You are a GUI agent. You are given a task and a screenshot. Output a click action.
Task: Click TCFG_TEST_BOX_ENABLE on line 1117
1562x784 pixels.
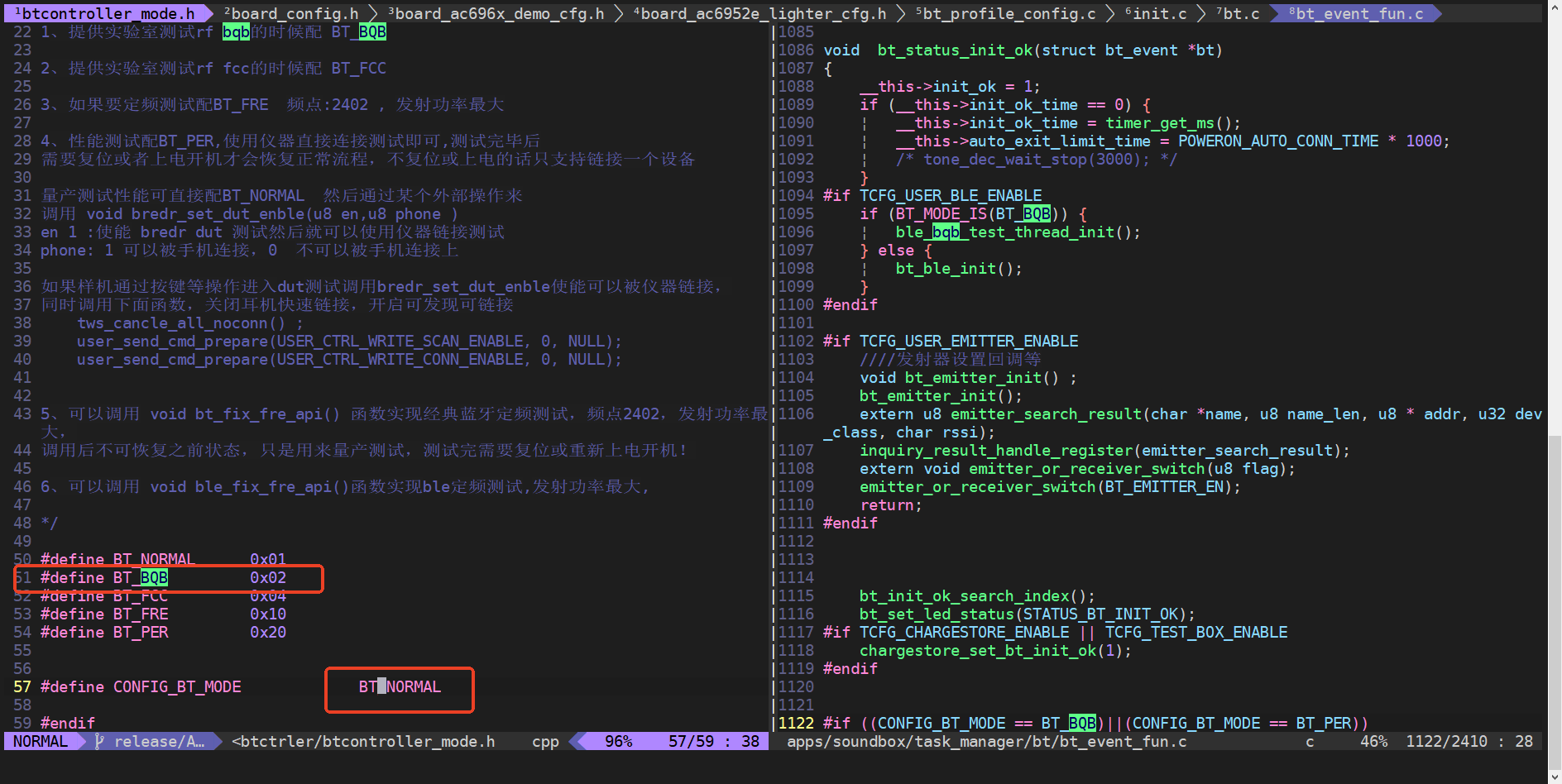[1196, 633]
